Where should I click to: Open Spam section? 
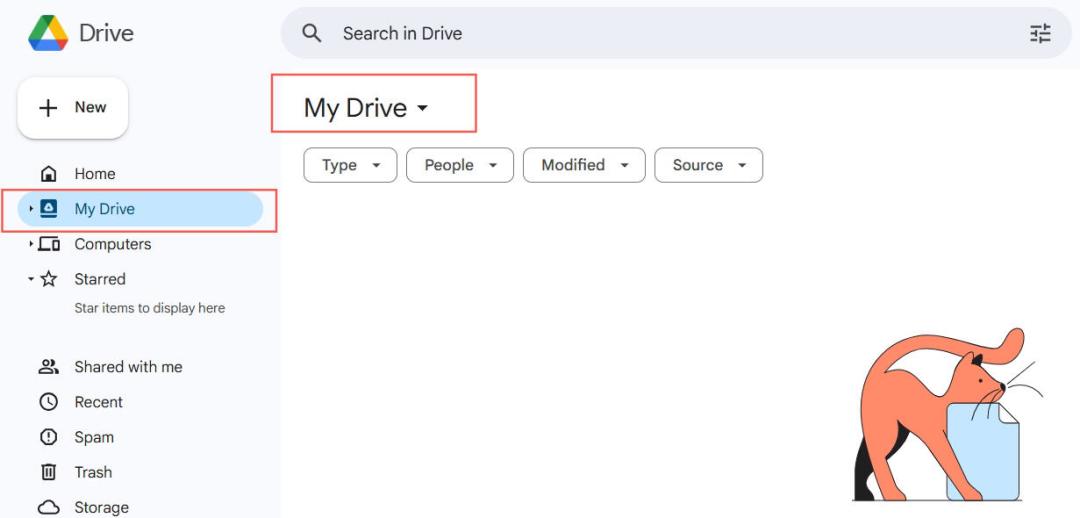(x=94, y=437)
